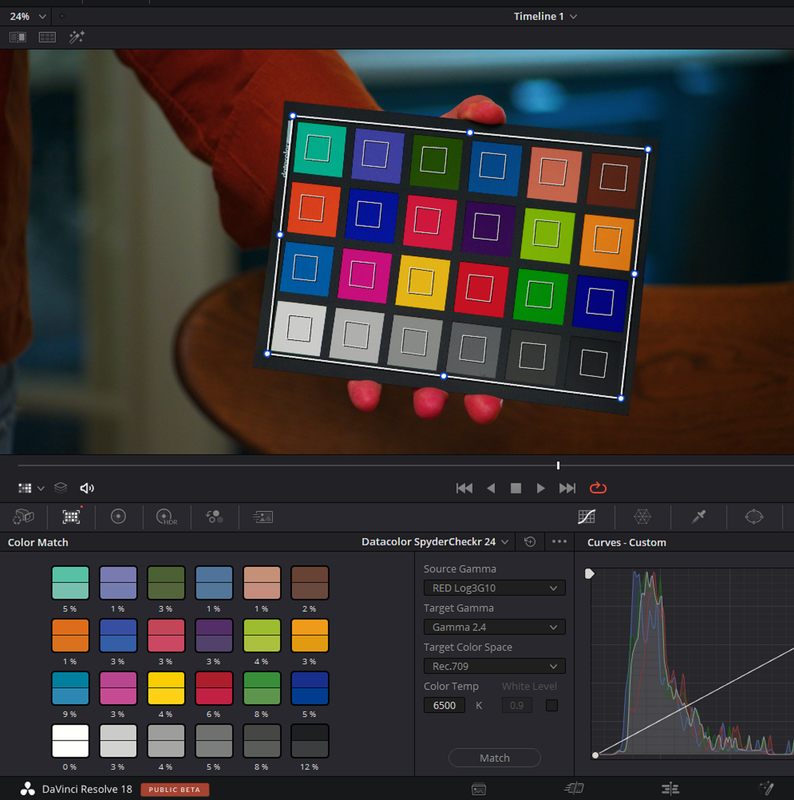Stop playback
Image resolution: width=794 pixels, height=800 pixels.
click(x=516, y=488)
